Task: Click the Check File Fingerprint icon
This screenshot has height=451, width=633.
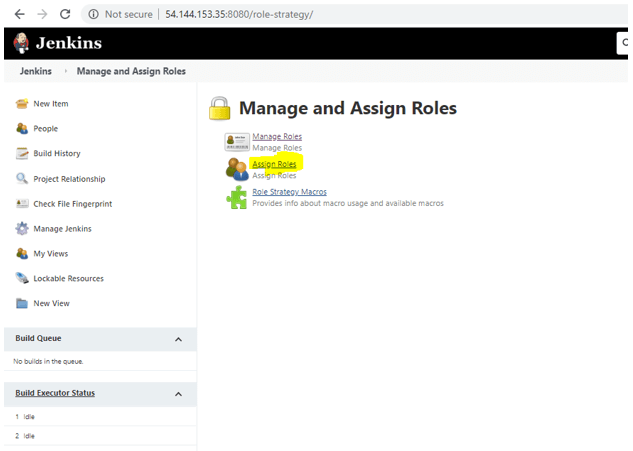Action: coord(22,204)
